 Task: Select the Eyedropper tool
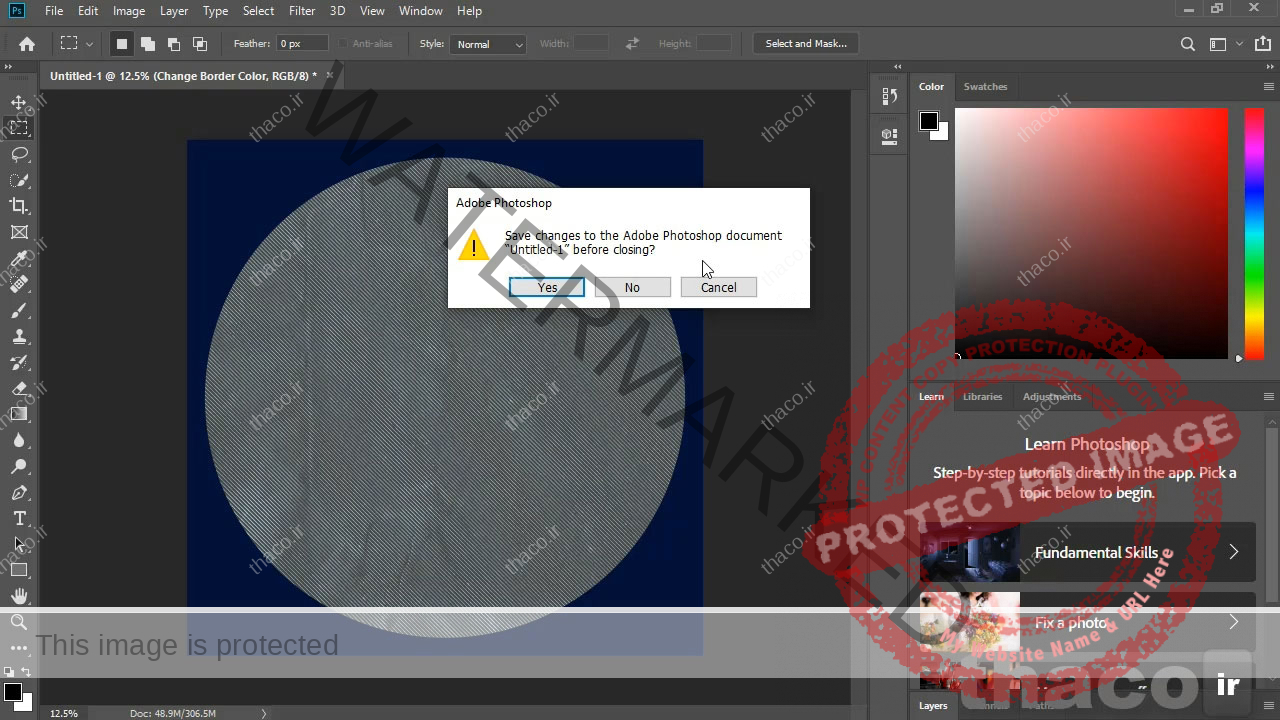click(19, 258)
